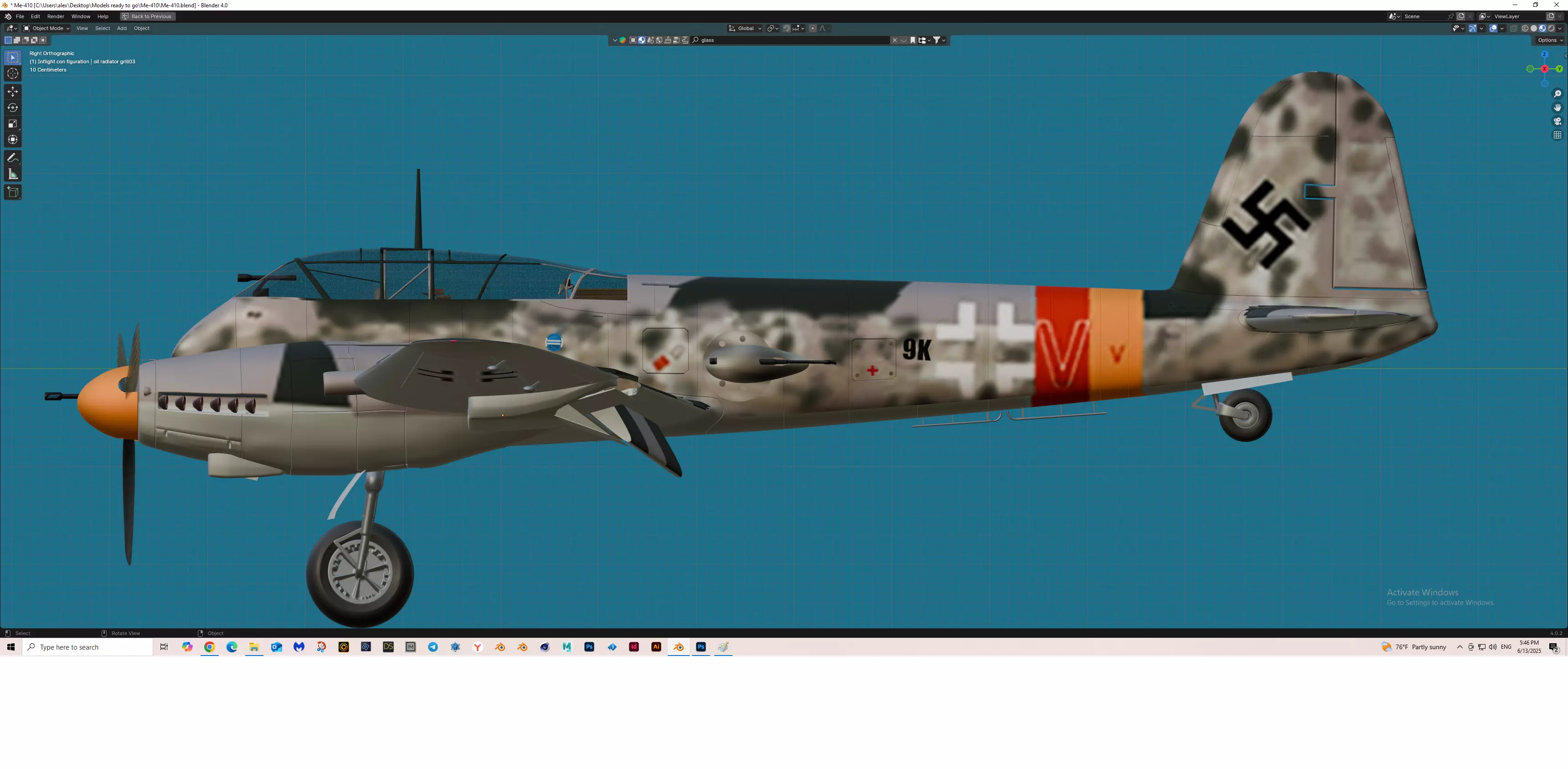Choose the Extend selection mode icon
Screen dimensions: 1568x769
(17, 40)
